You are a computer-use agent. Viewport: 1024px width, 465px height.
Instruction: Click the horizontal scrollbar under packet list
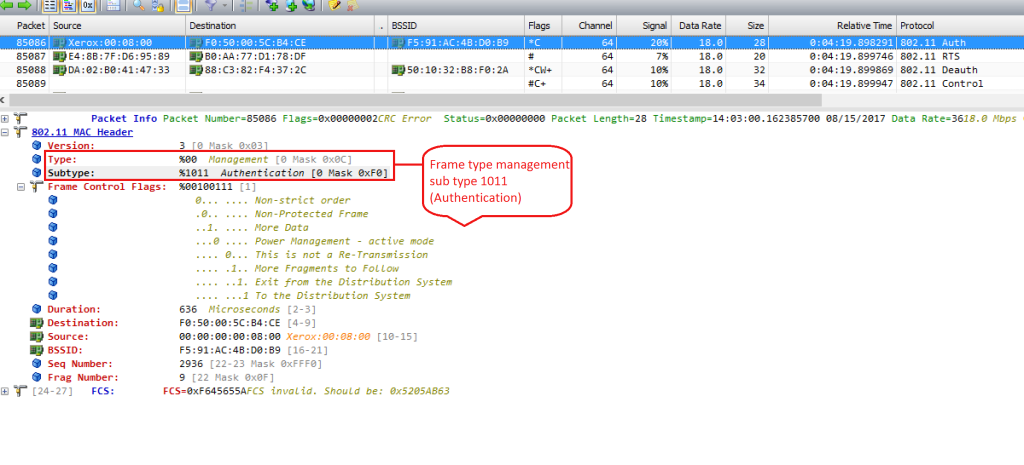(411, 100)
